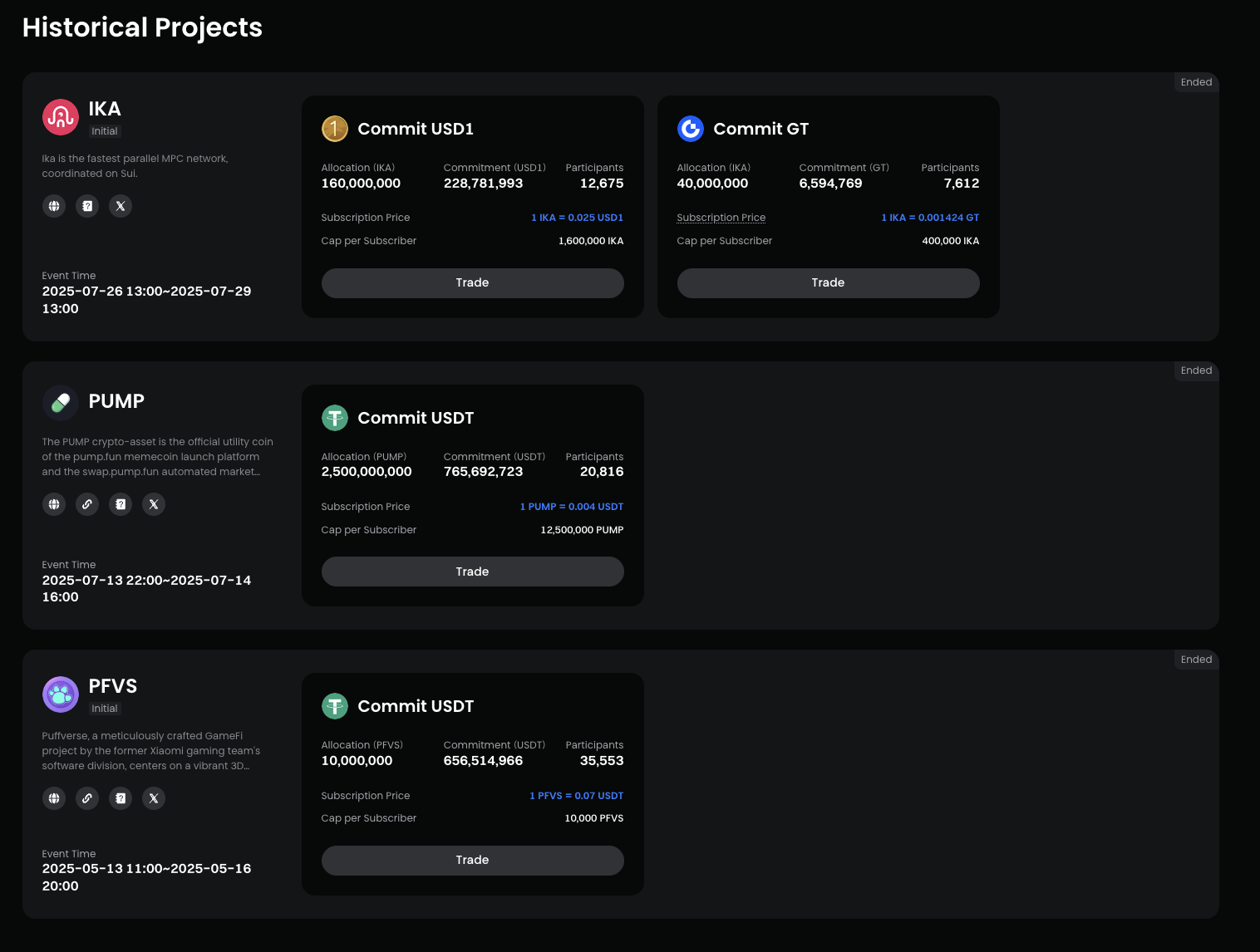Screen dimensions: 1260x952
Task: Click the cap value 12,500,000 PUMP
Action: (x=582, y=530)
